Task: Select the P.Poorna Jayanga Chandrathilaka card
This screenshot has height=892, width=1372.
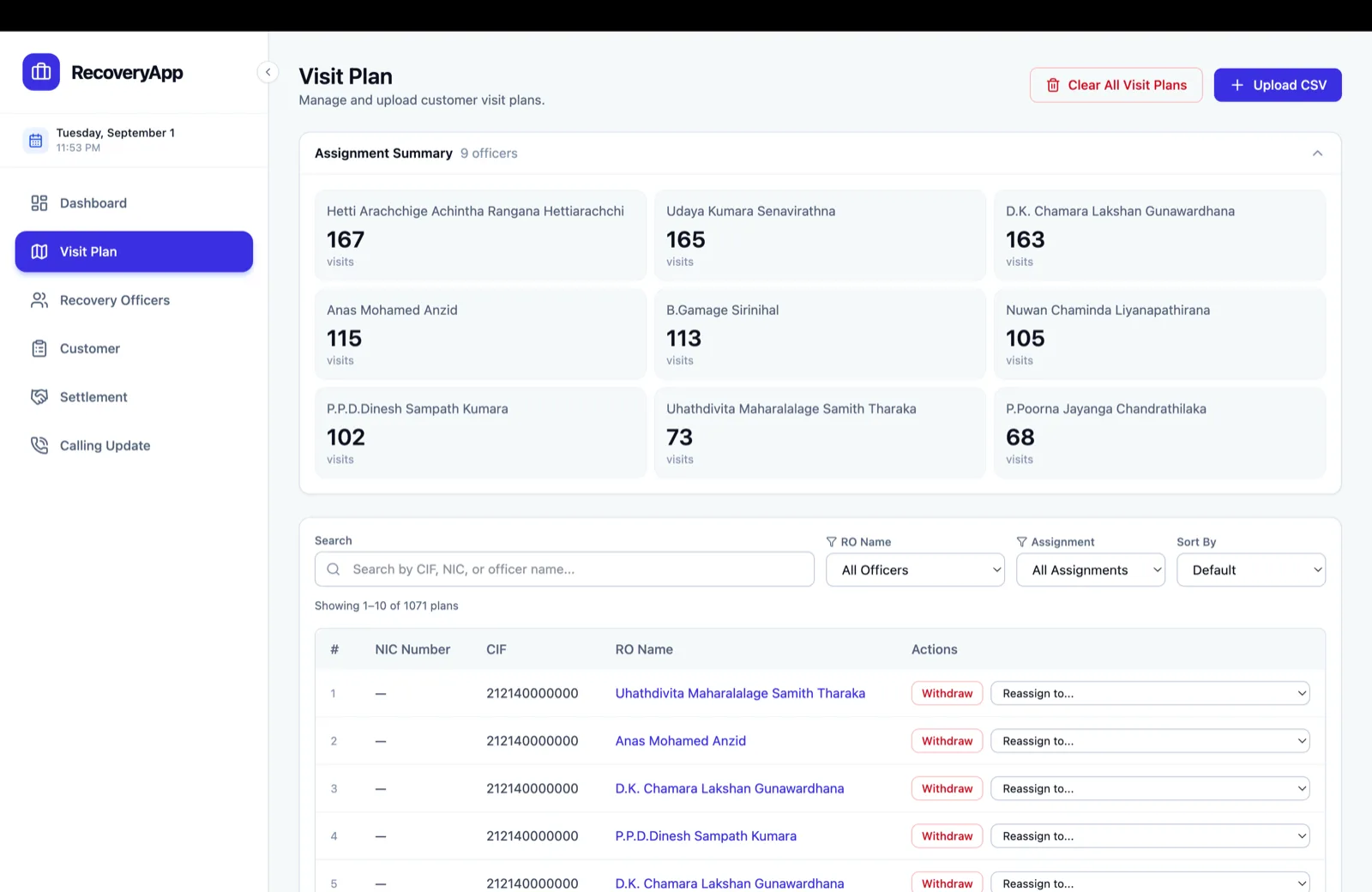Action: 1159,433
